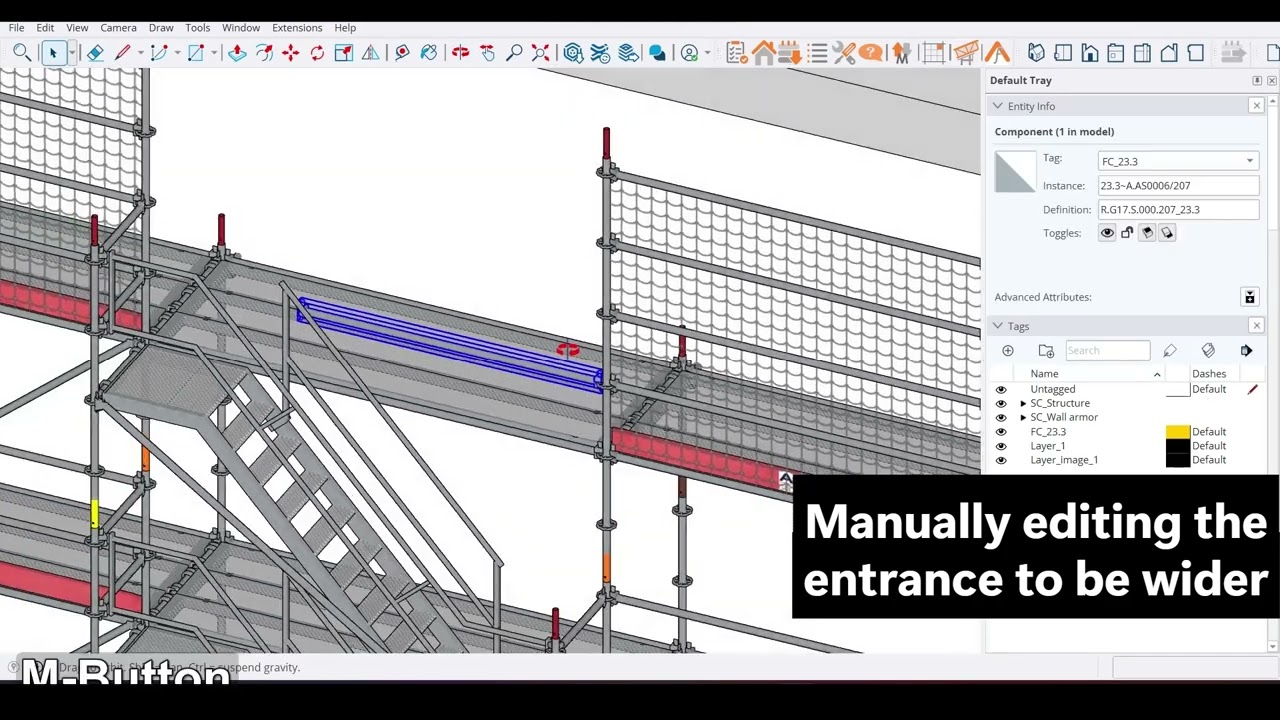Expand the SC_Wall armor tag folder
Image resolution: width=1280 pixels, height=720 pixels.
point(1023,418)
